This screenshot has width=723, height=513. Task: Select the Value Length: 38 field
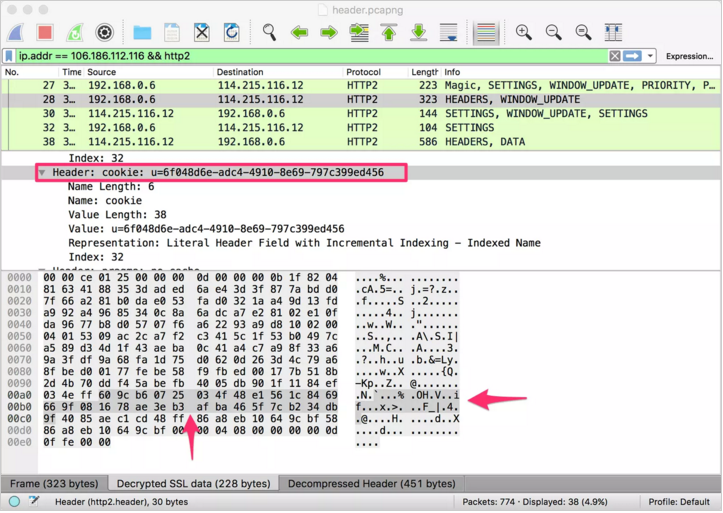(x=117, y=215)
